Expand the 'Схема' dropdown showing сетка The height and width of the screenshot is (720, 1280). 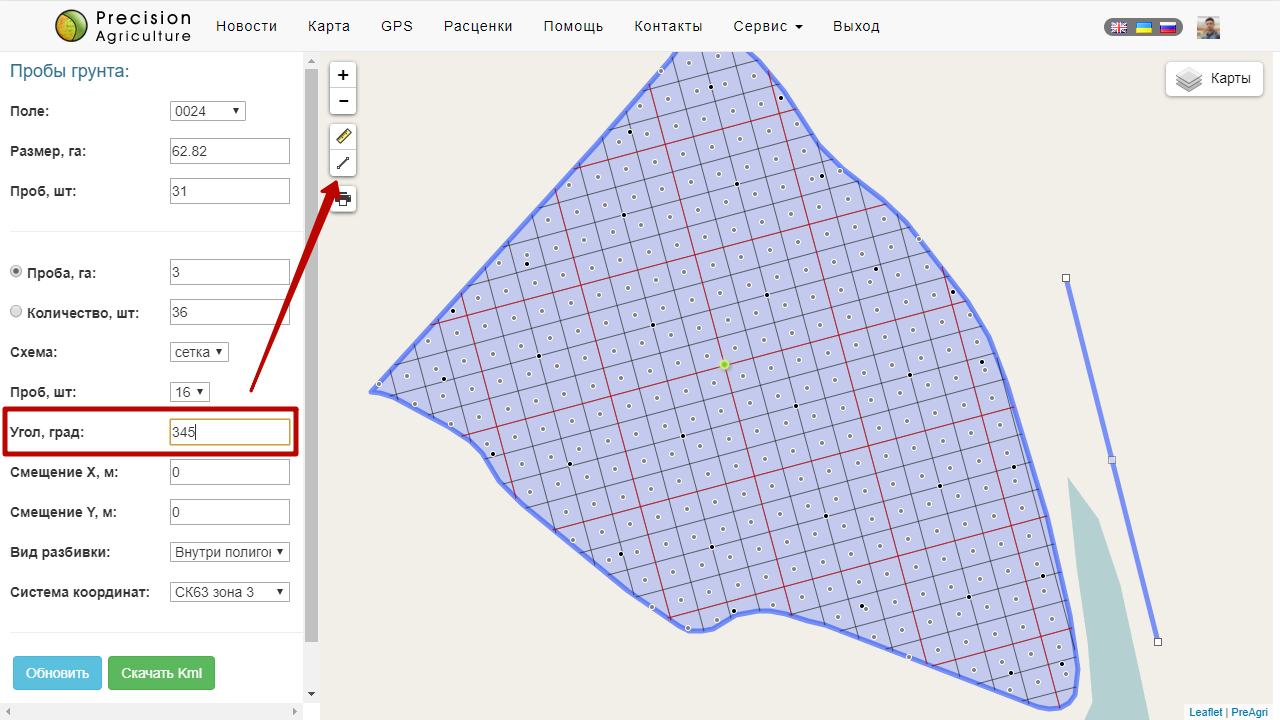click(x=200, y=352)
